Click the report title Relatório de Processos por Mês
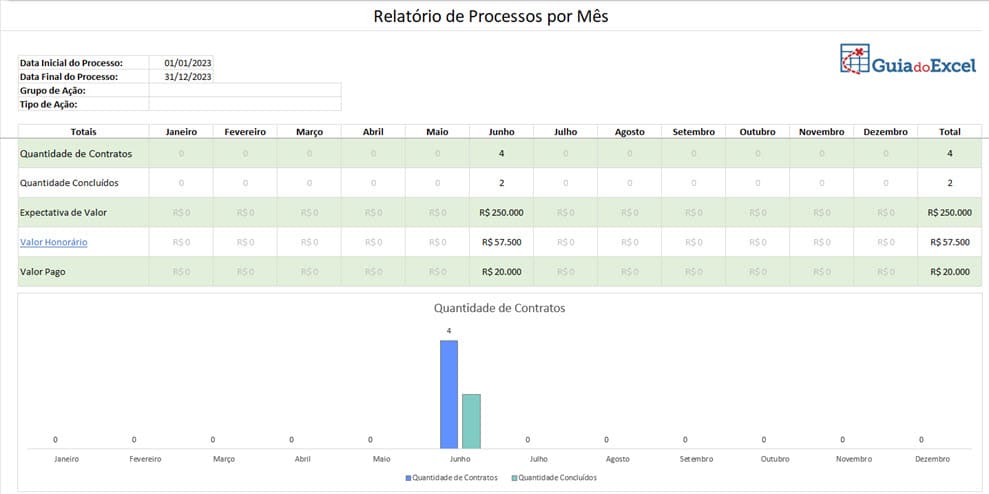The width and height of the screenshot is (989, 494). point(490,16)
